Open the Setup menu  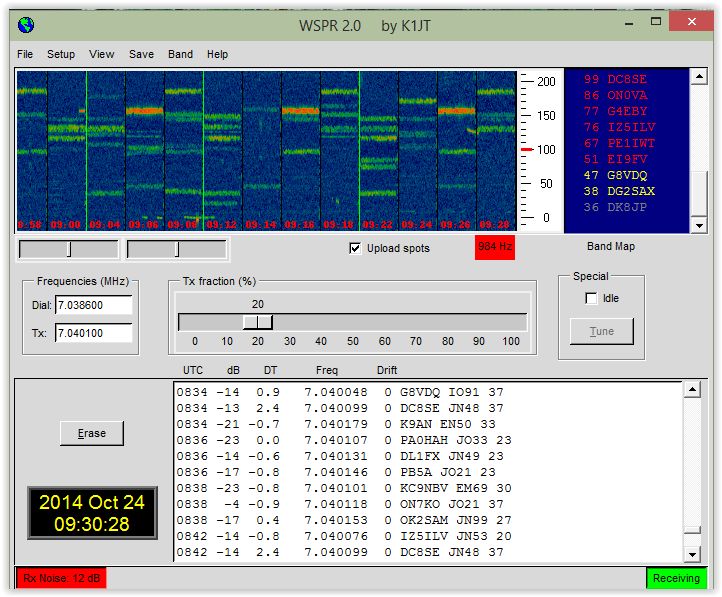[61, 54]
